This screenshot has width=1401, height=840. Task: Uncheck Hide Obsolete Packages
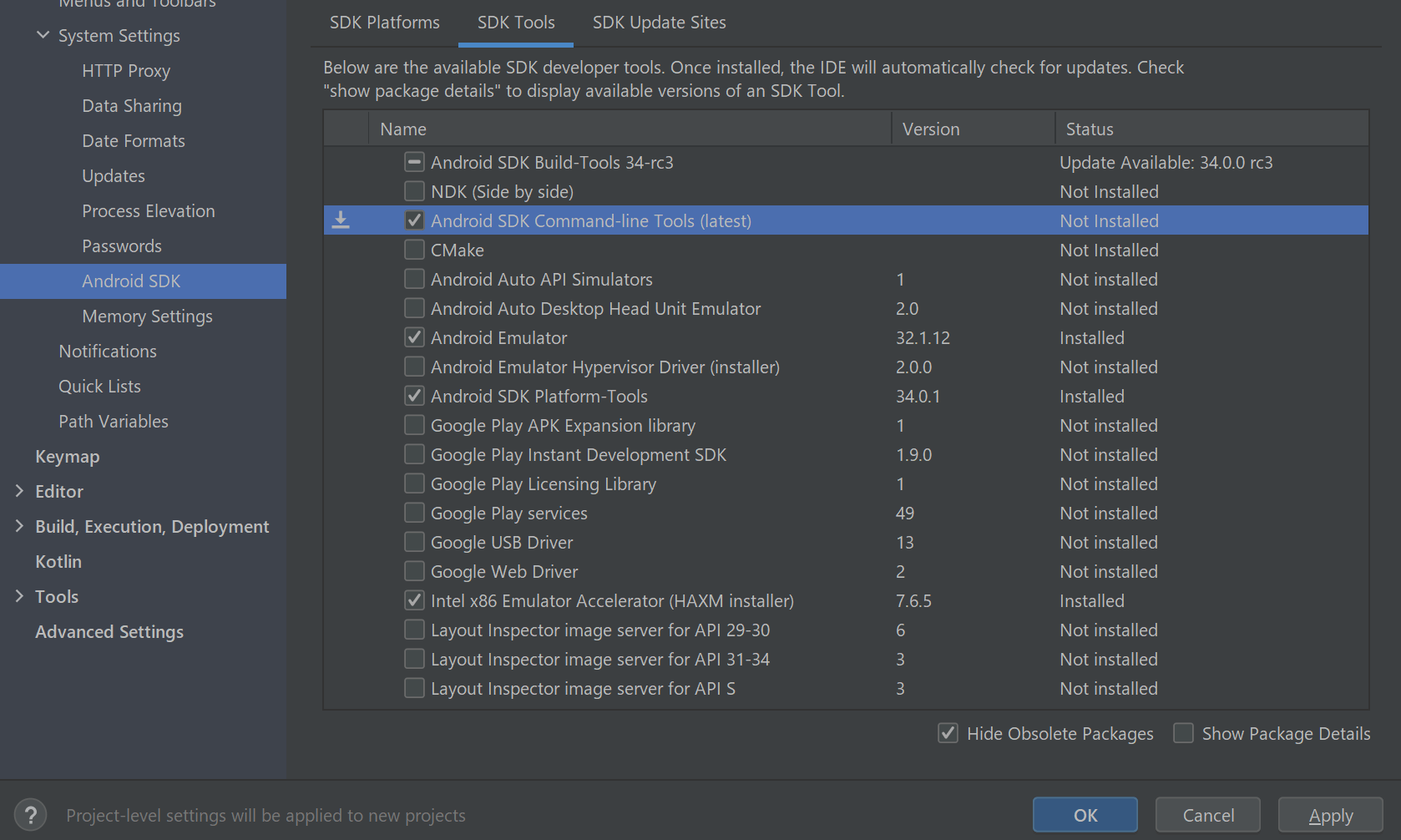click(x=948, y=733)
